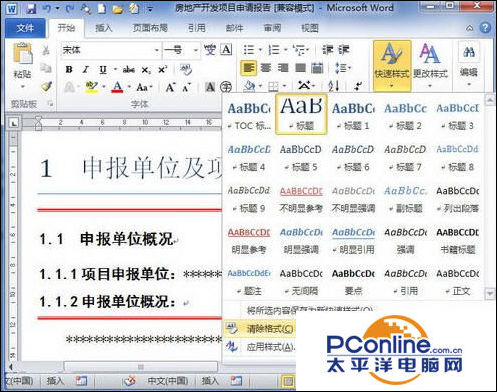Screen dimensions: 497x392
Task: Select the 正文 style thumbnail
Action: tap(458, 282)
